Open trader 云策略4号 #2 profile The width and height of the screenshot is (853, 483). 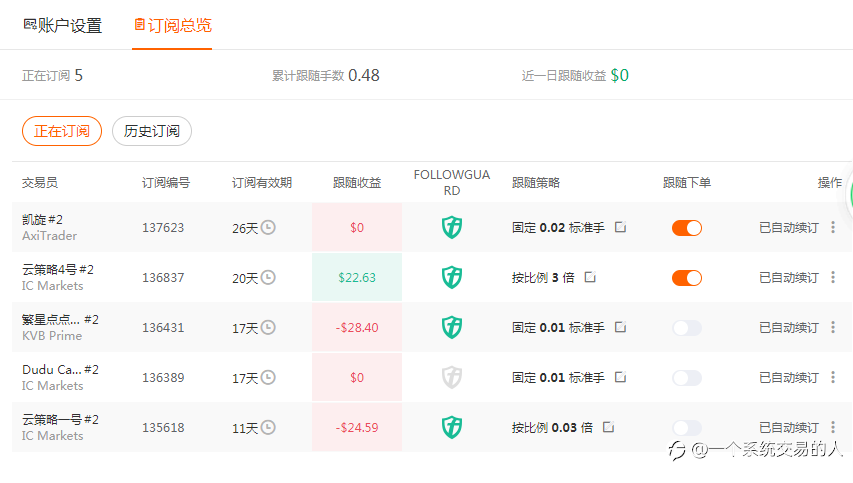[x=58, y=269]
